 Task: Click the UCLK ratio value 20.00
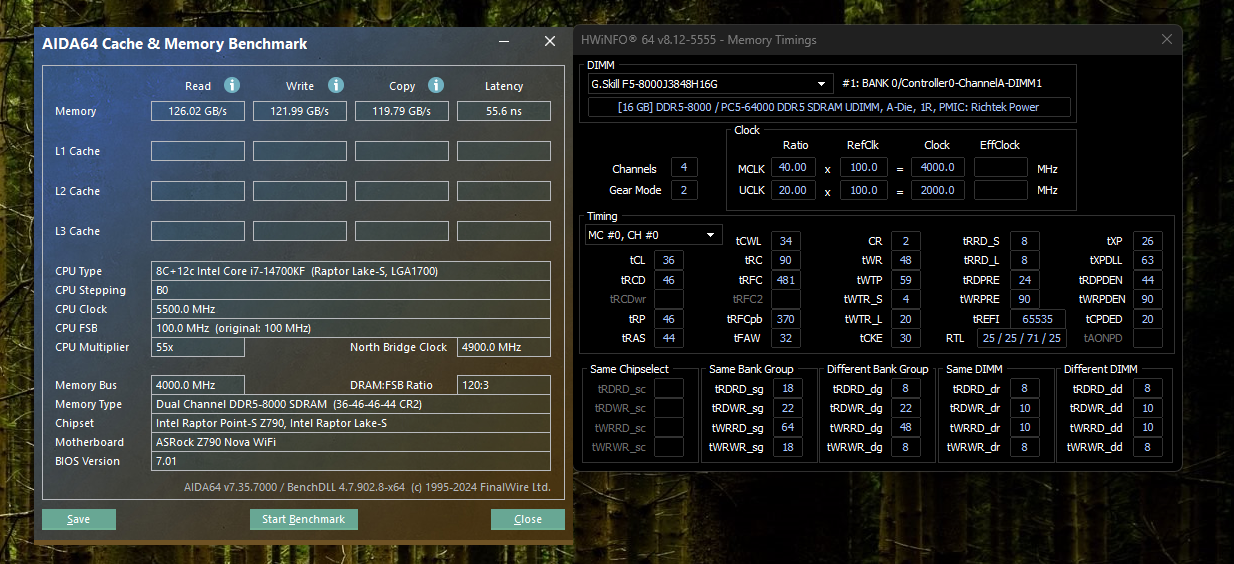(x=796, y=190)
